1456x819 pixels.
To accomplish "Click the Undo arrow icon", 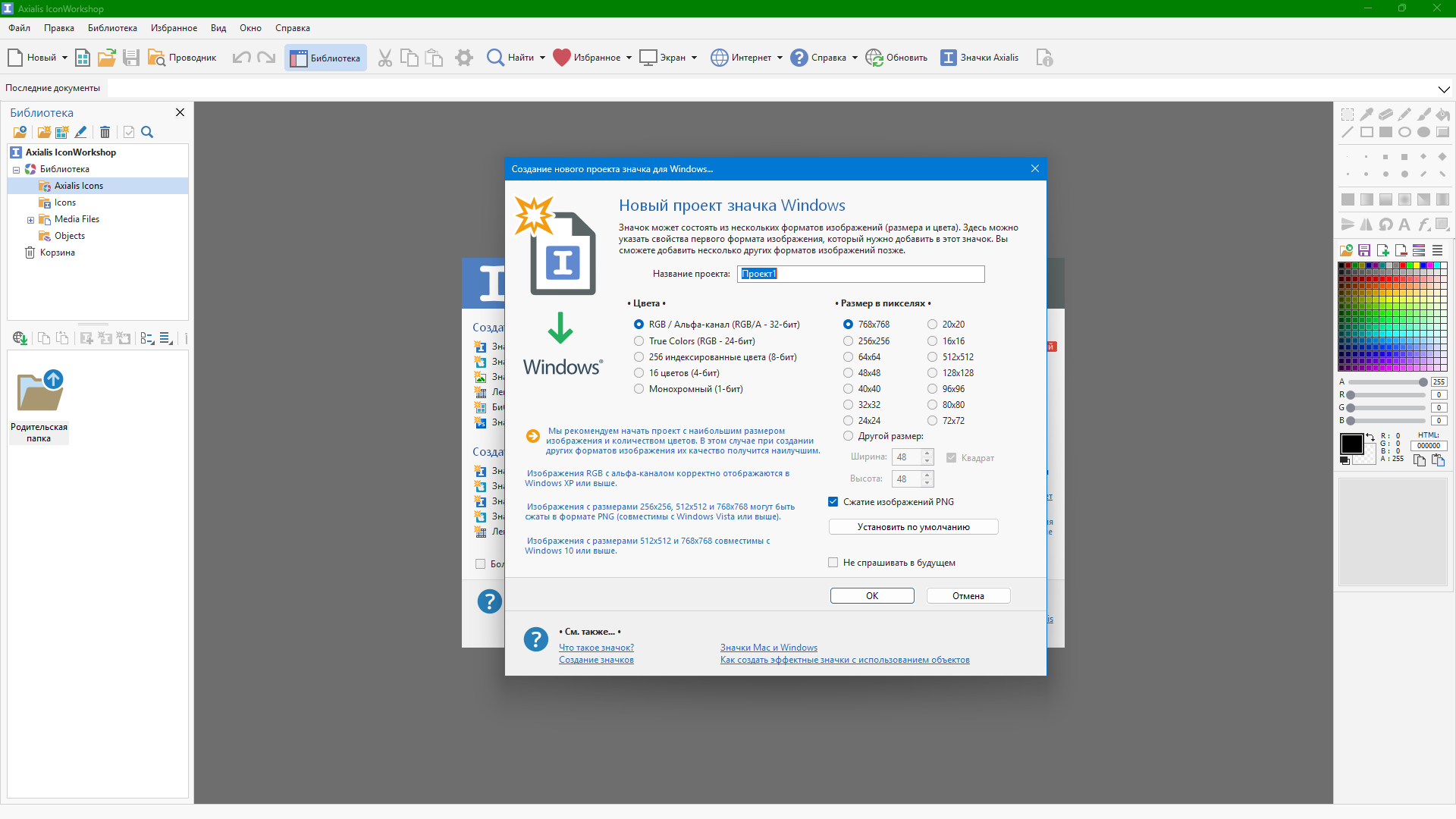I will [241, 58].
